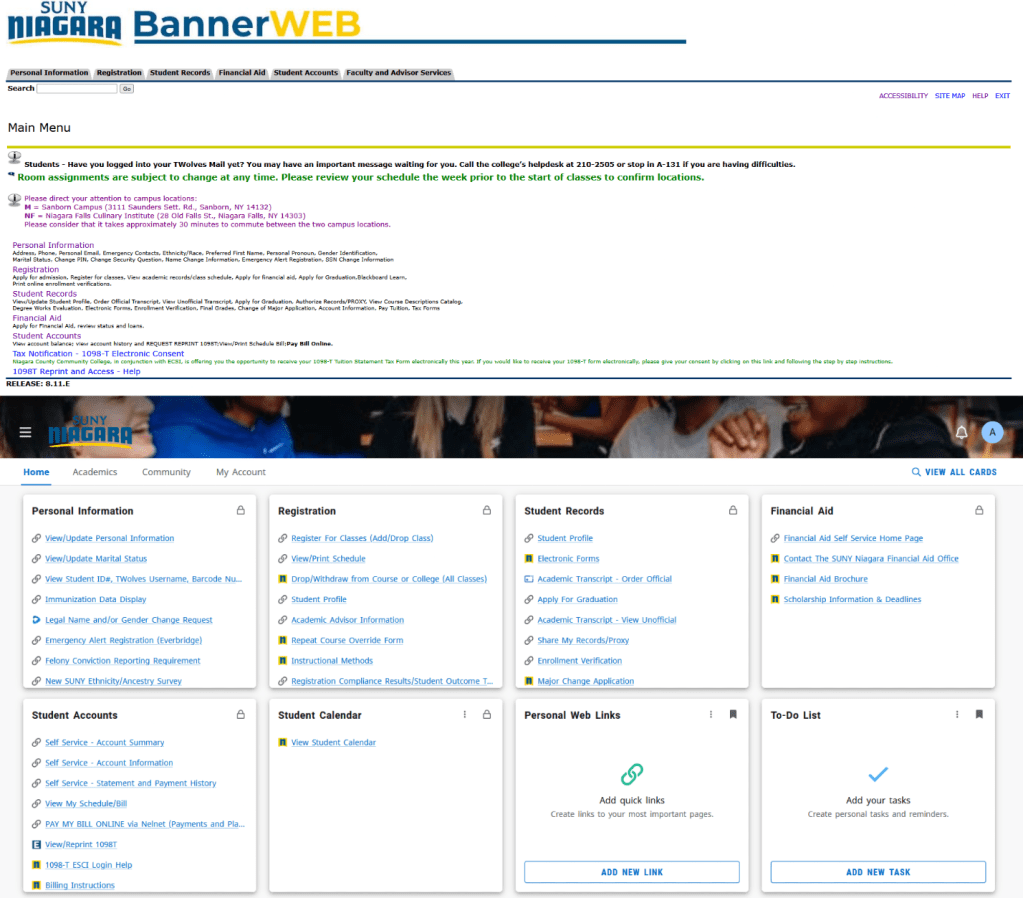Open the three-dot menu on To-Do List
The width and height of the screenshot is (1023, 898).
pyautogui.click(x=957, y=714)
